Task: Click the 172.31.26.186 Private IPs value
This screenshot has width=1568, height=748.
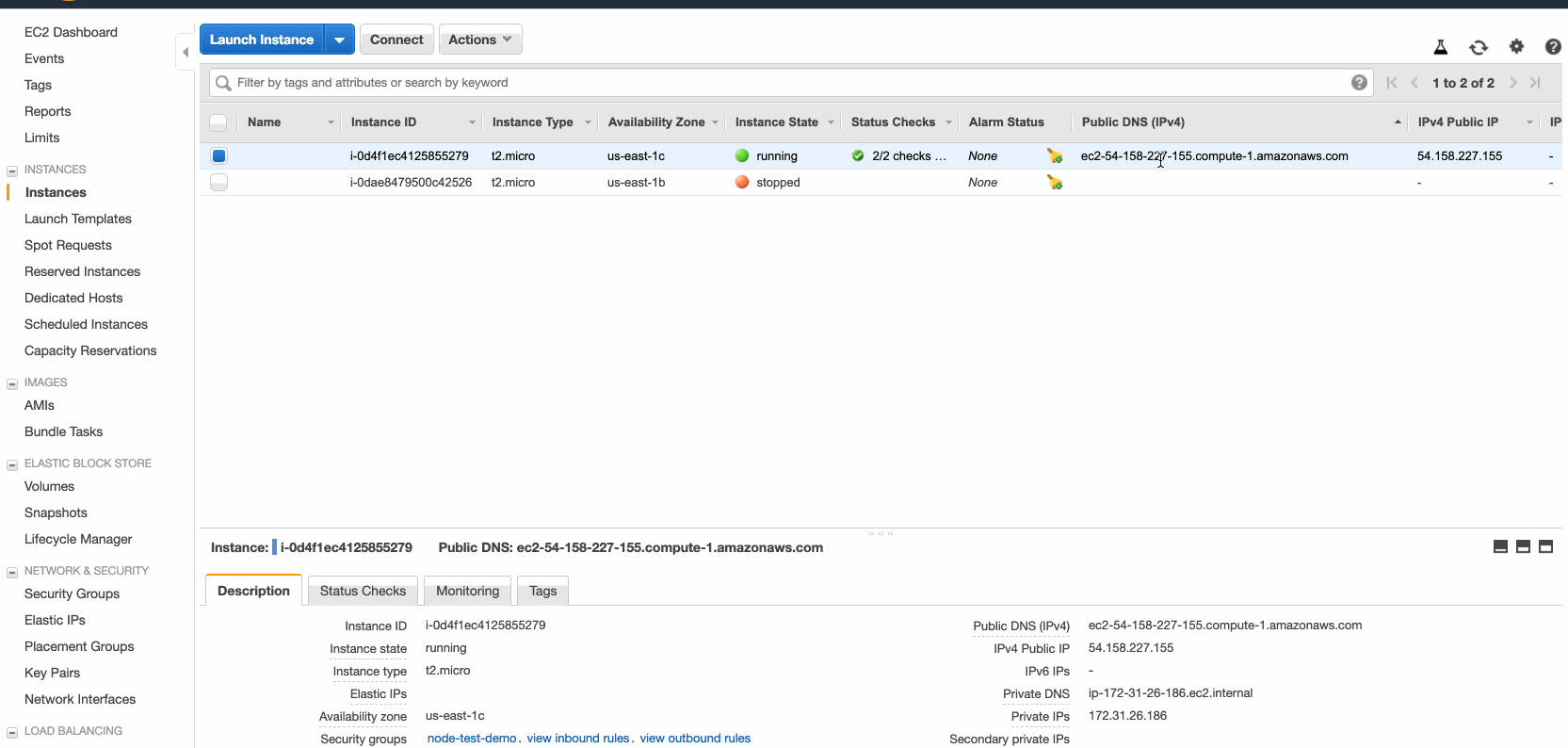Action: point(1127,716)
